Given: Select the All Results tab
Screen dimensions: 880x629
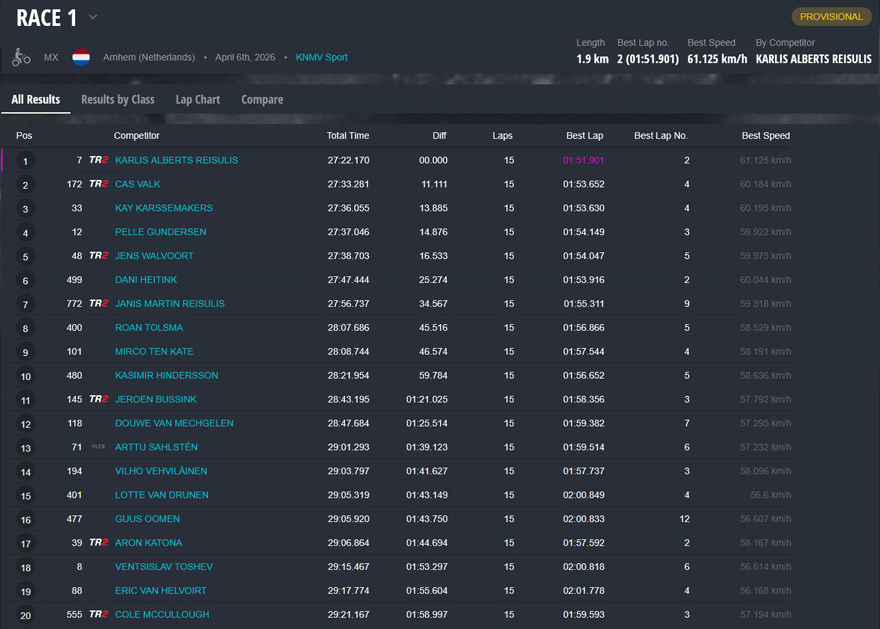Looking at the screenshot, I should [36, 100].
